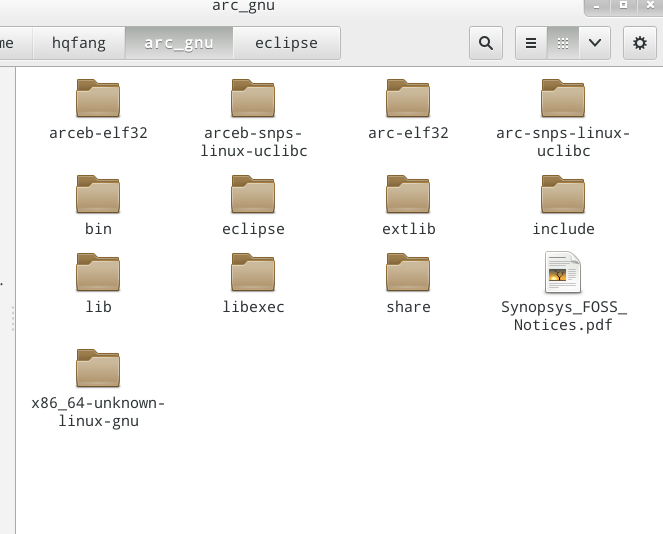This screenshot has height=534, width=663.
Task: Click the arc-elf32 label text
Action: [408, 133]
